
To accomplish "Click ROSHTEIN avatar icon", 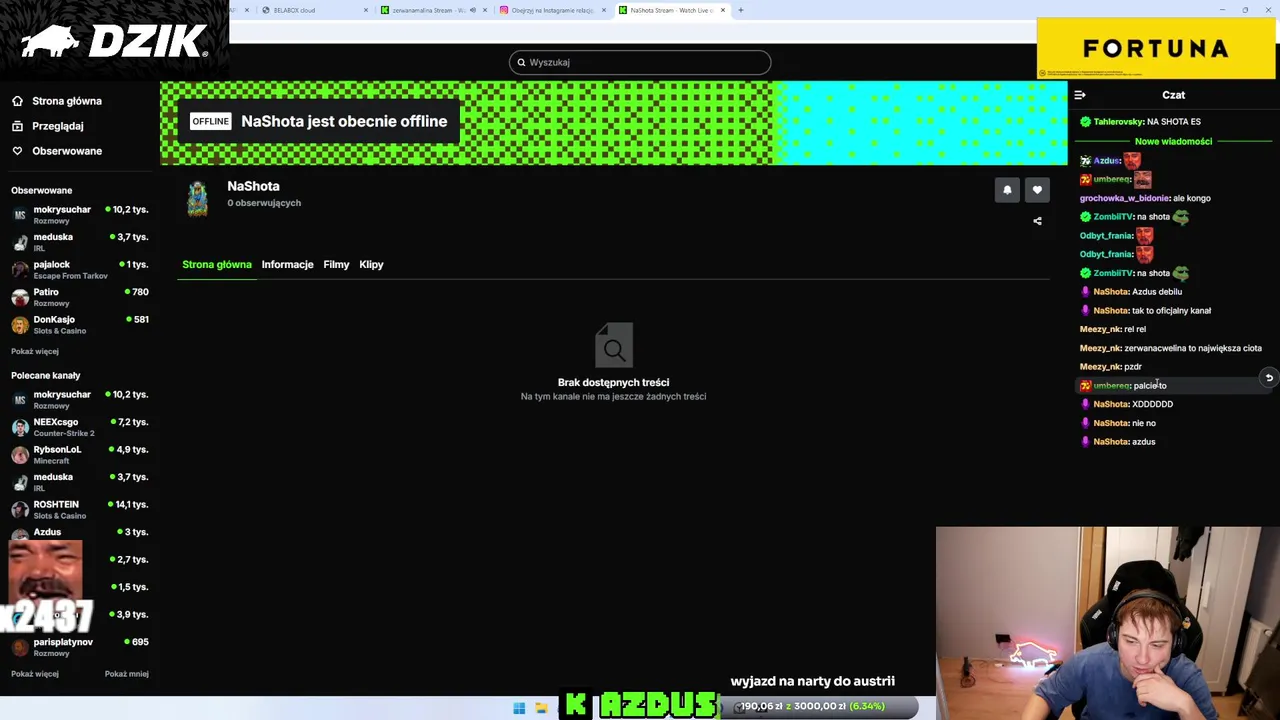I will (x=20, y=510).
